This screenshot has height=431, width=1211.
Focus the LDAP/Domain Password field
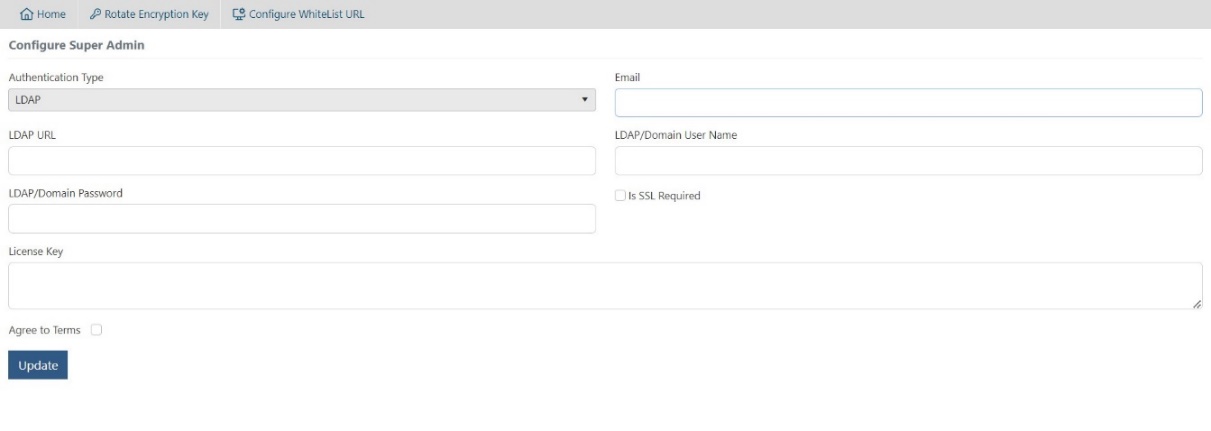click(x=302, y=219)
